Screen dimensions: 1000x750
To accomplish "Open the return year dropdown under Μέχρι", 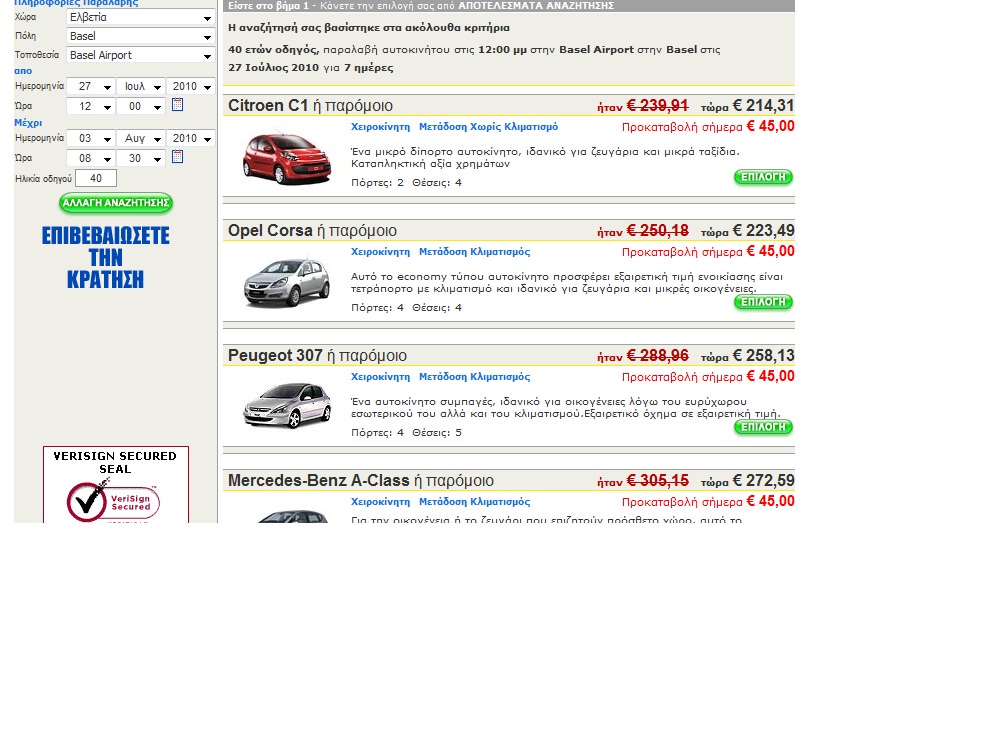I will [x=190, y=138].
